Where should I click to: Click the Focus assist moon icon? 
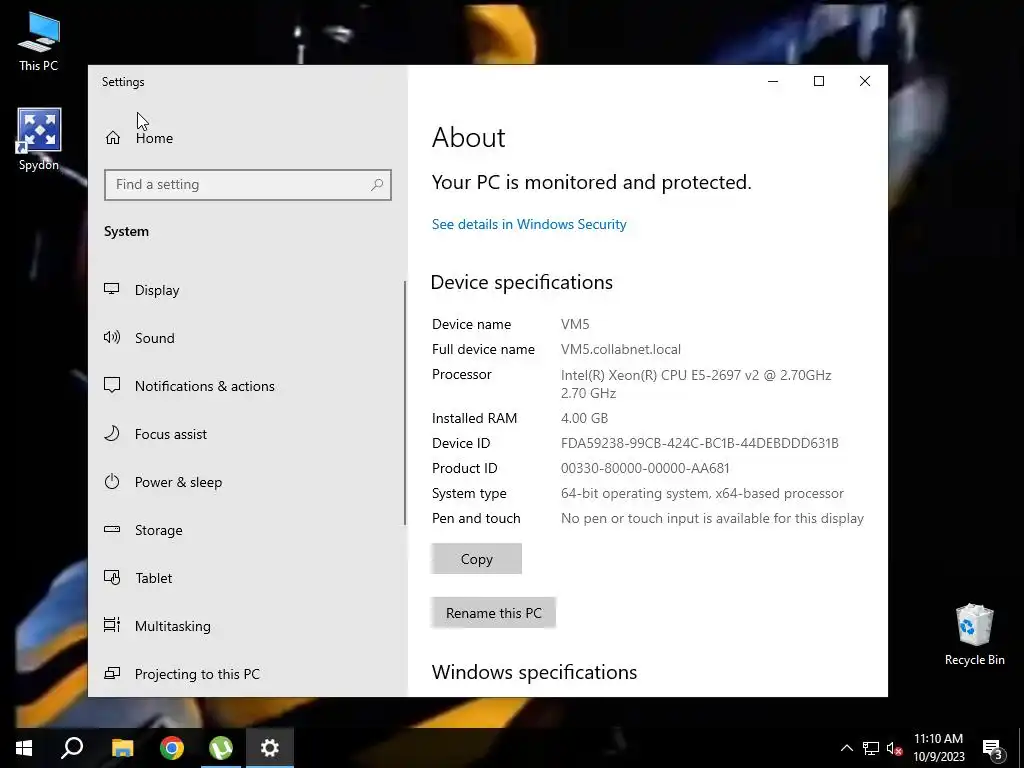pos(112,433)
